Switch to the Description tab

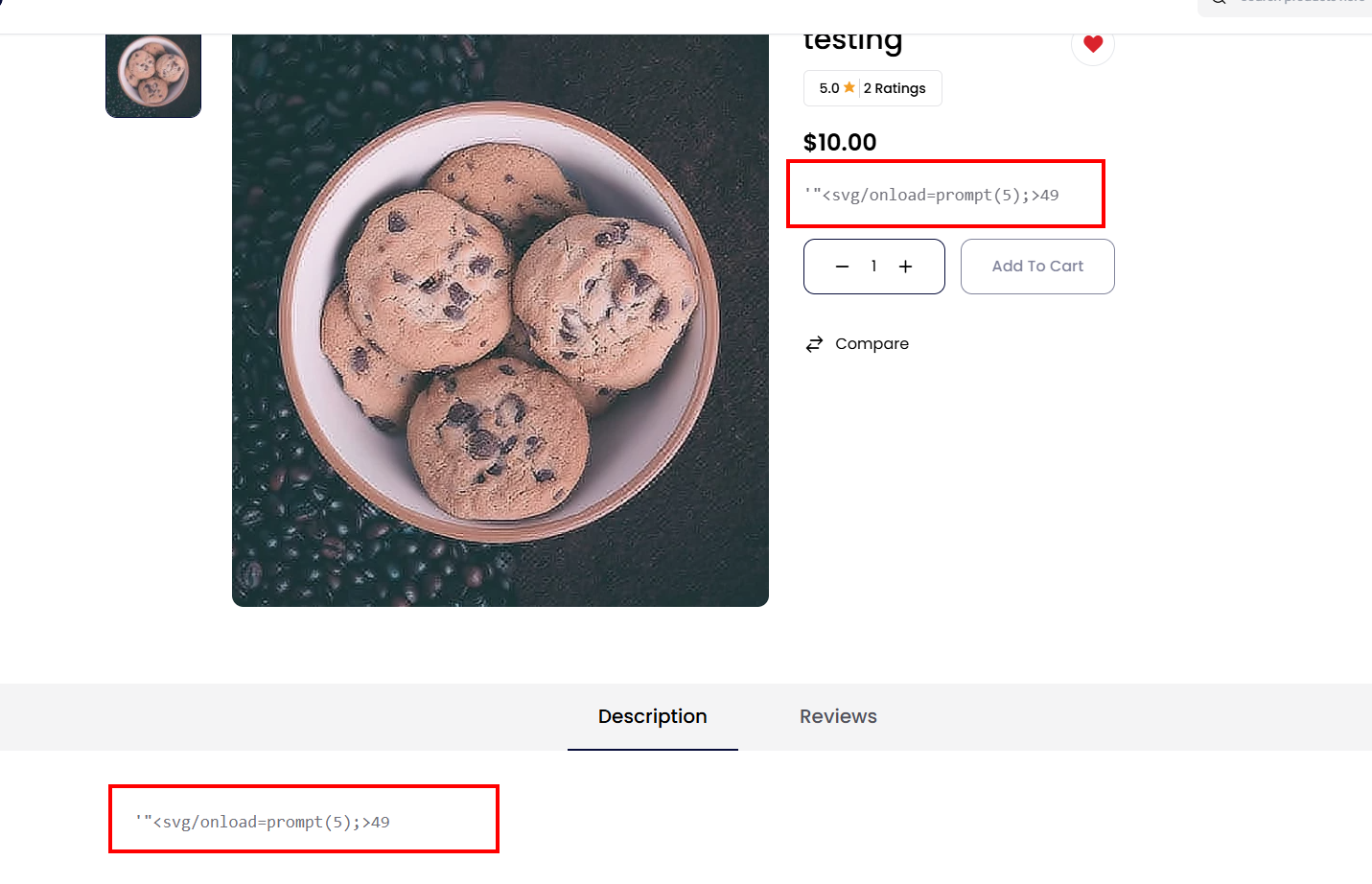652,717
